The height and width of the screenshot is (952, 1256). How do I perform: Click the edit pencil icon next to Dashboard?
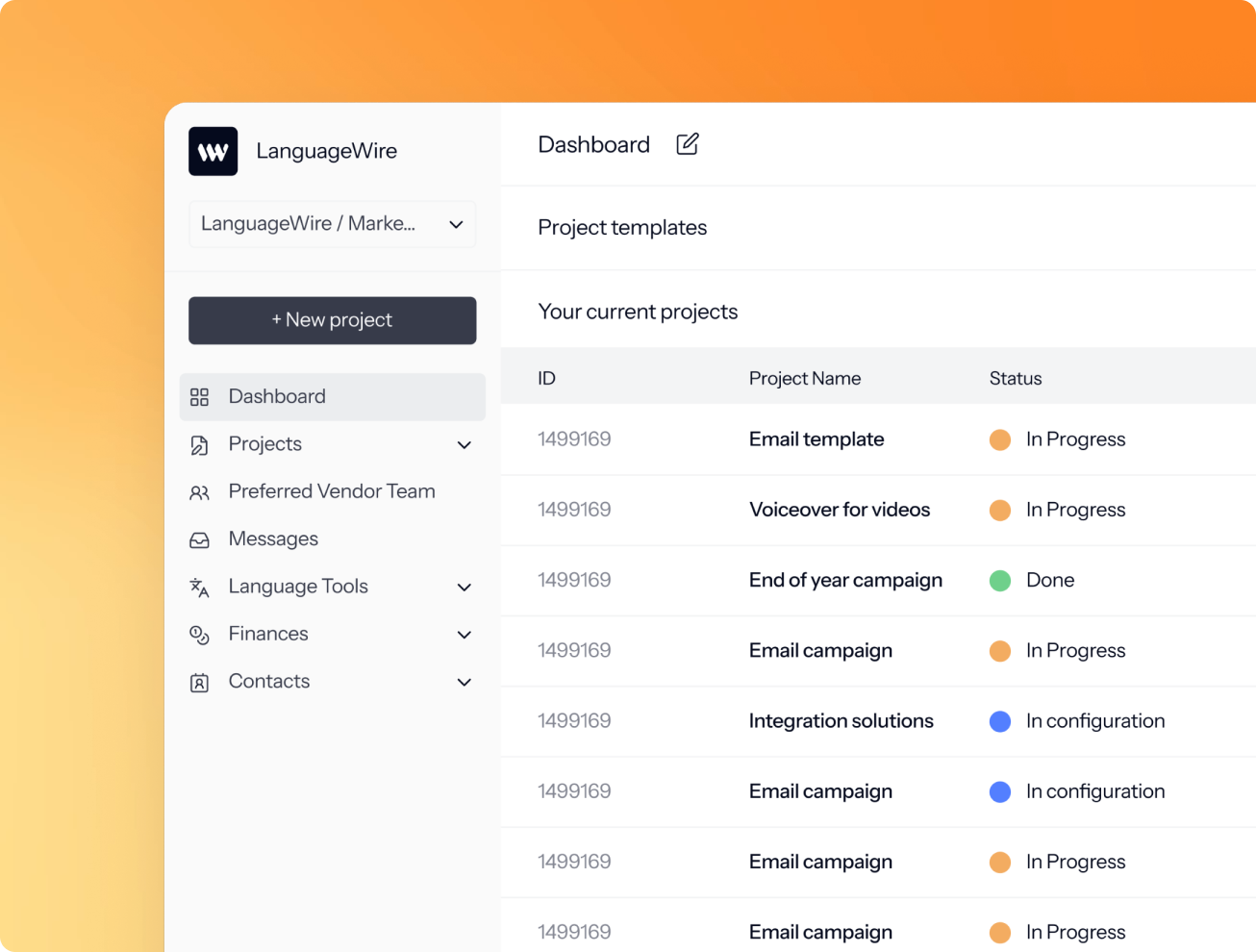(x=687, y=143)
